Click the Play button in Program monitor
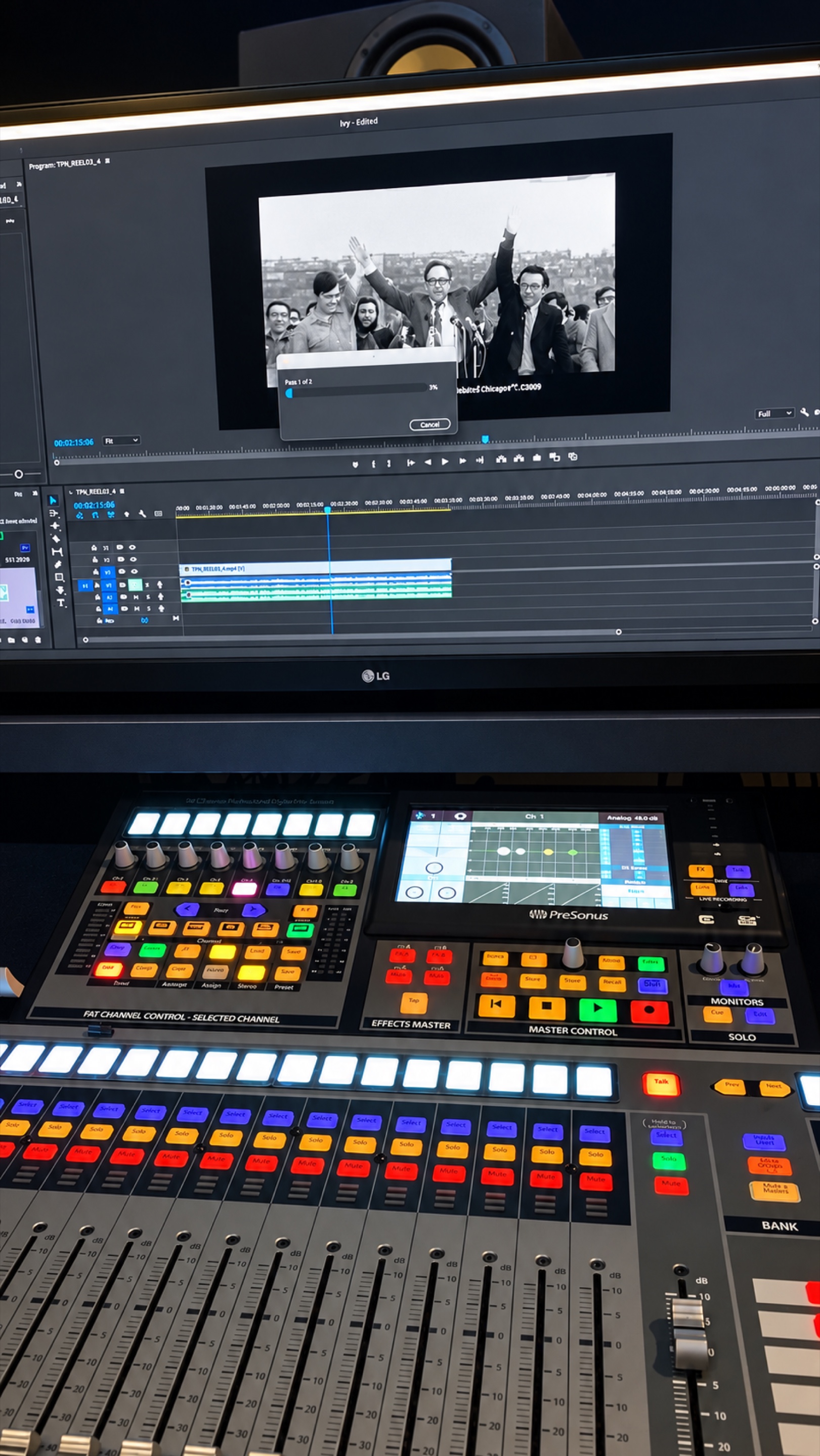 click(x=445, y=461)
